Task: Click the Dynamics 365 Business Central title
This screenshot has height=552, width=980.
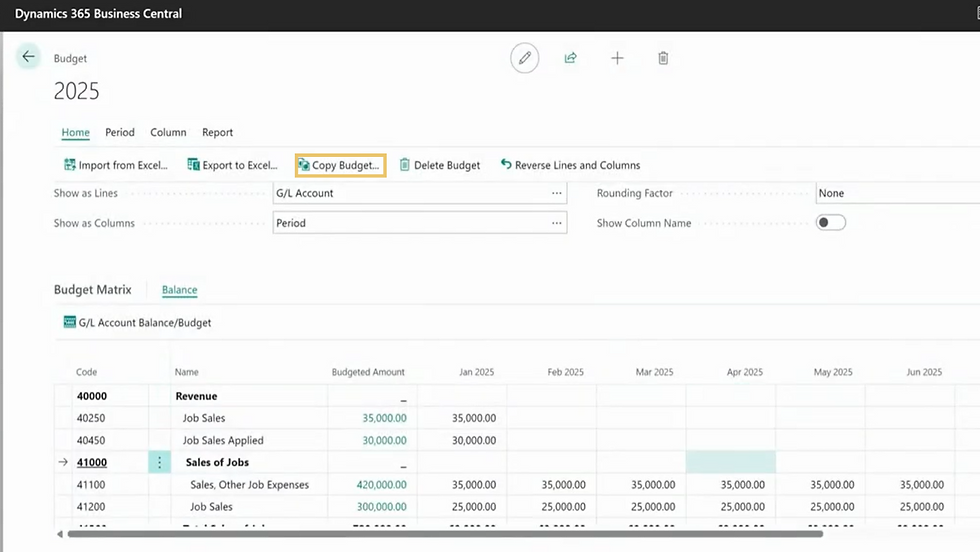Action: coord(98,14)
